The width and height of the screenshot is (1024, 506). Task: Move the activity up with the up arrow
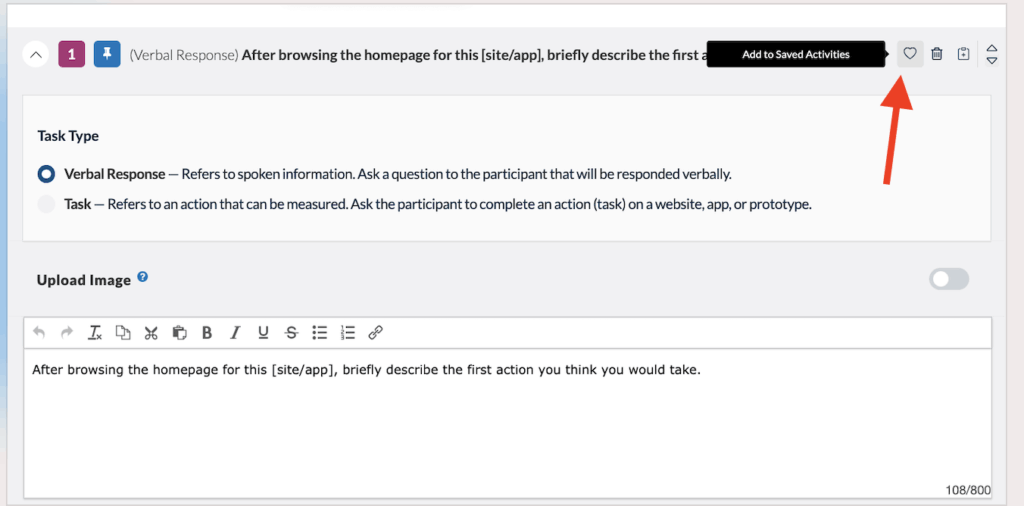pyautogui.click(x=991, y=48)
